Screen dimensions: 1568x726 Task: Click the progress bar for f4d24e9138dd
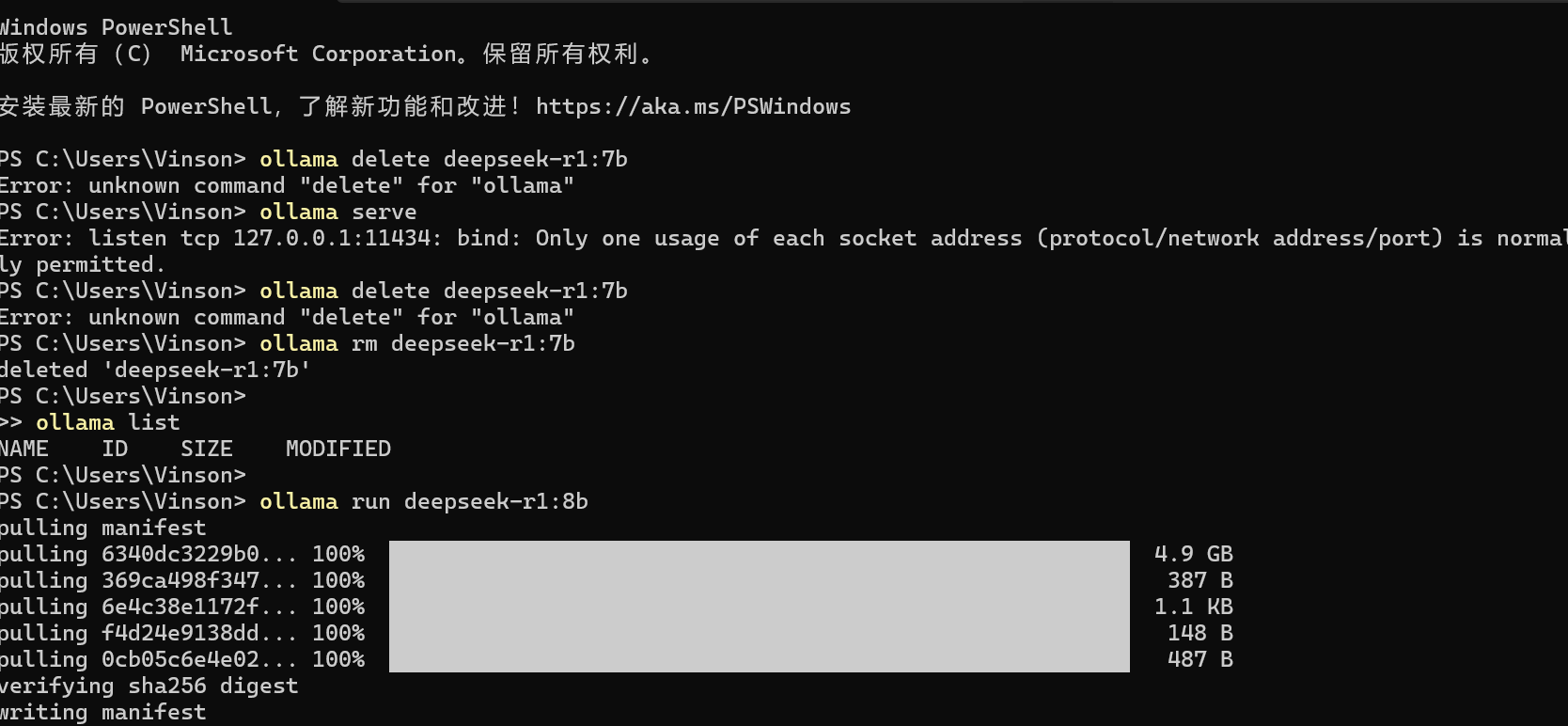coord(759,633)
